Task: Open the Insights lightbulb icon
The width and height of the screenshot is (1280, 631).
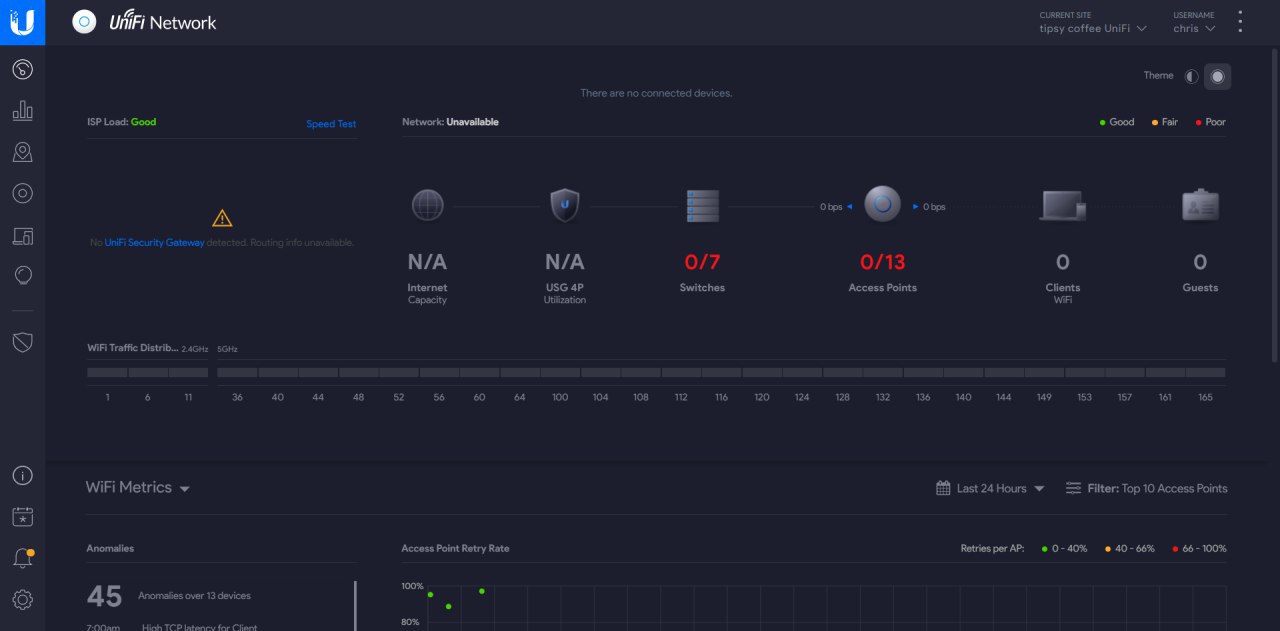Action: pos(22,276)
